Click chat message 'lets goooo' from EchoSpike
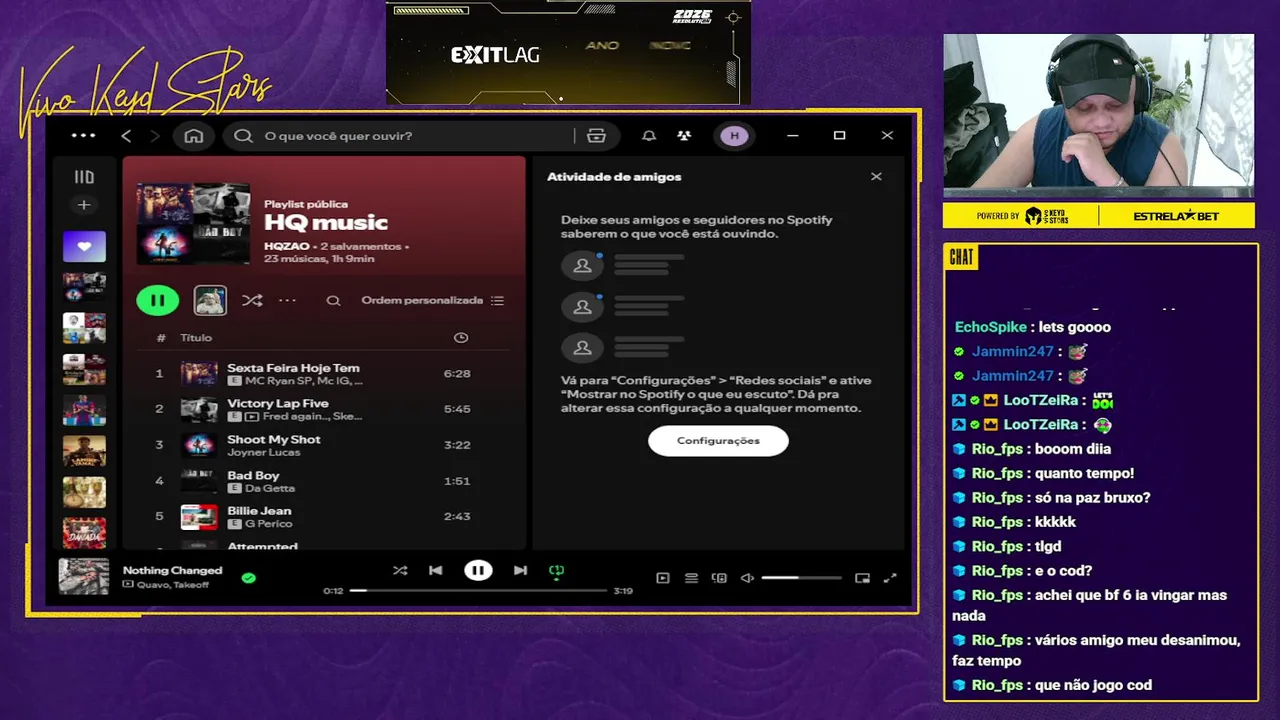 pos(1073,327)
